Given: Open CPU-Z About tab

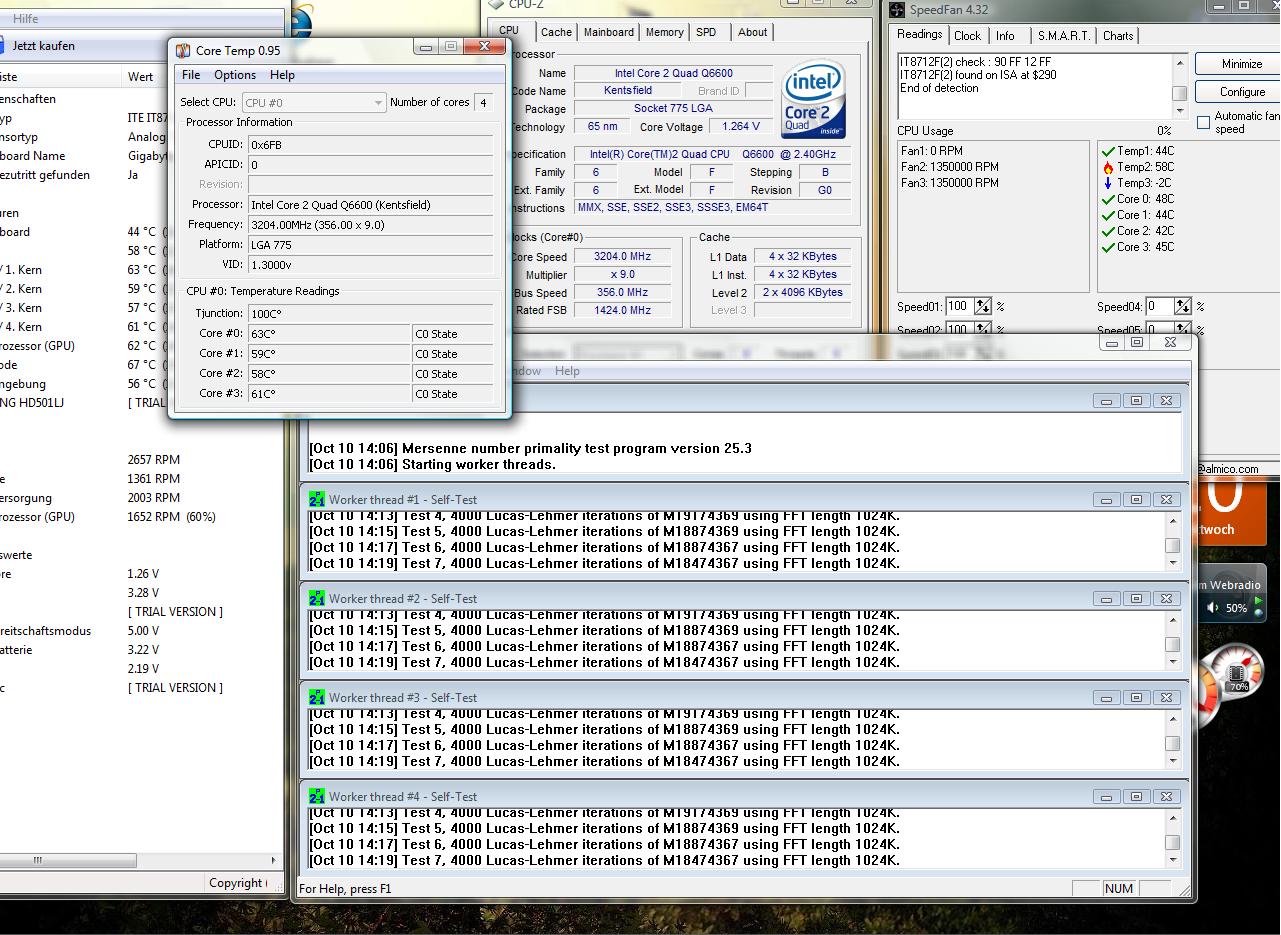Looking at the screenshot, I should (752, 32).
